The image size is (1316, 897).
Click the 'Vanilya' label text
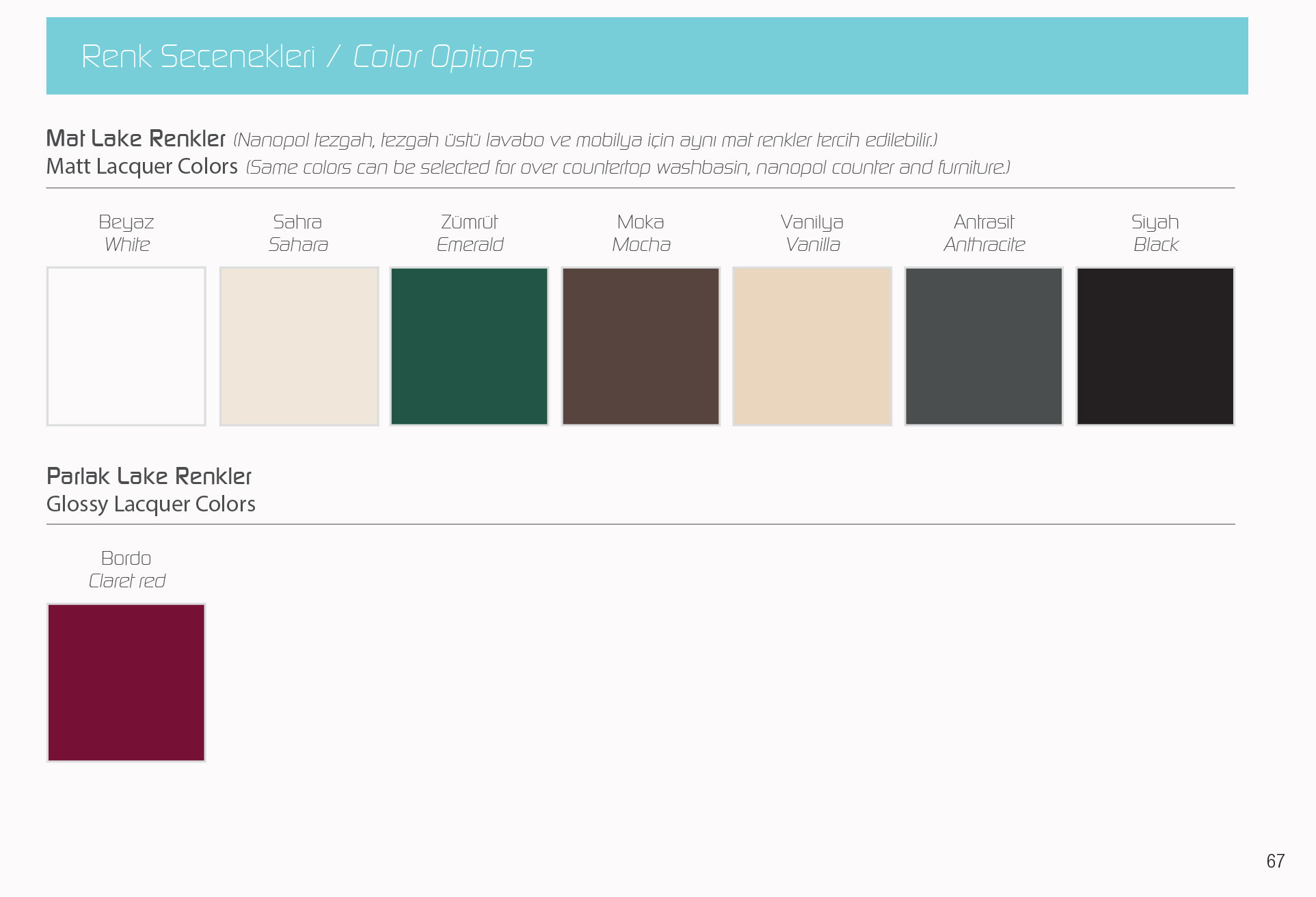pos(812,222)
